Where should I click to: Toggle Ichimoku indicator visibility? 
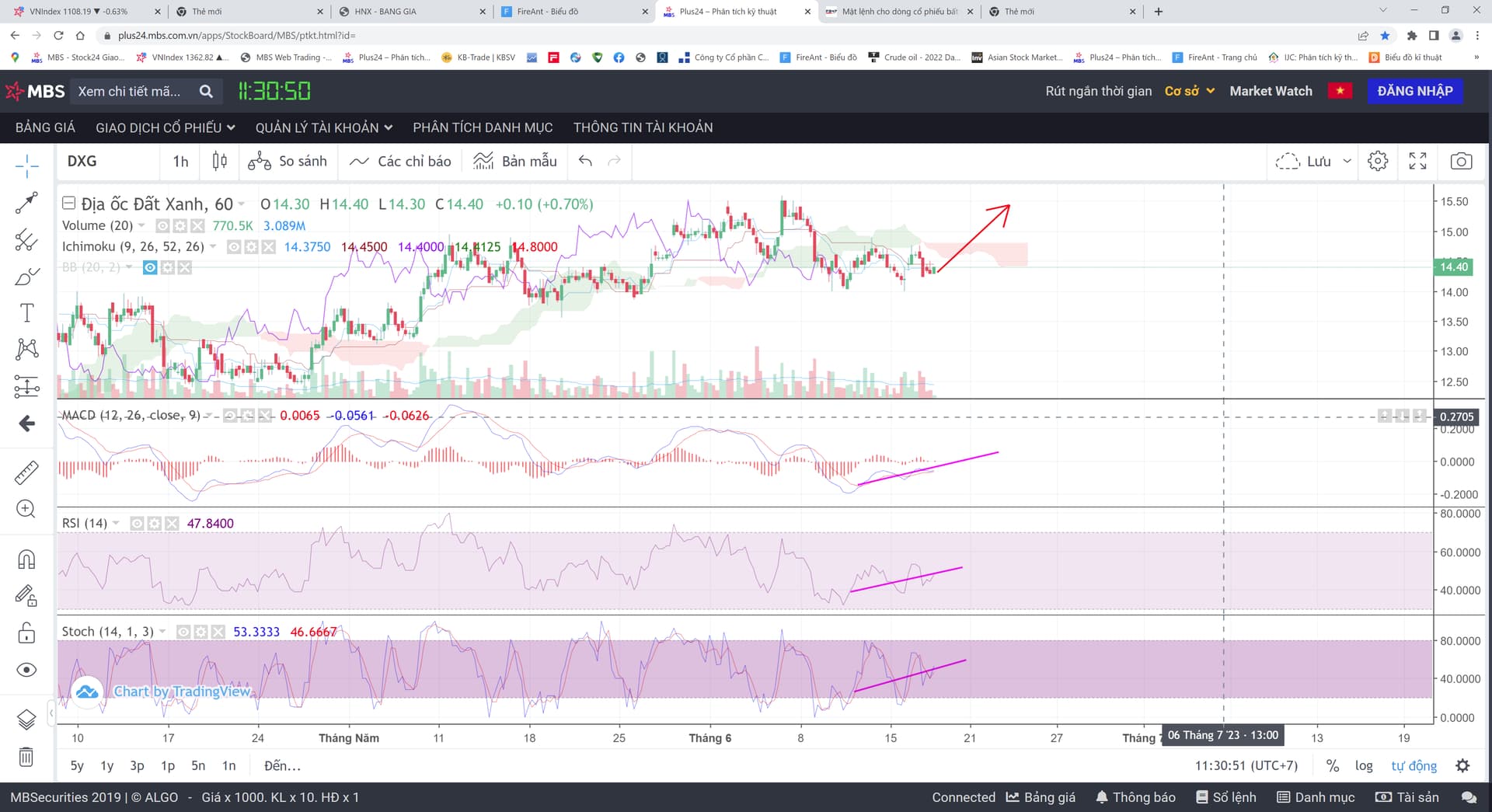[x=233, y=246]
